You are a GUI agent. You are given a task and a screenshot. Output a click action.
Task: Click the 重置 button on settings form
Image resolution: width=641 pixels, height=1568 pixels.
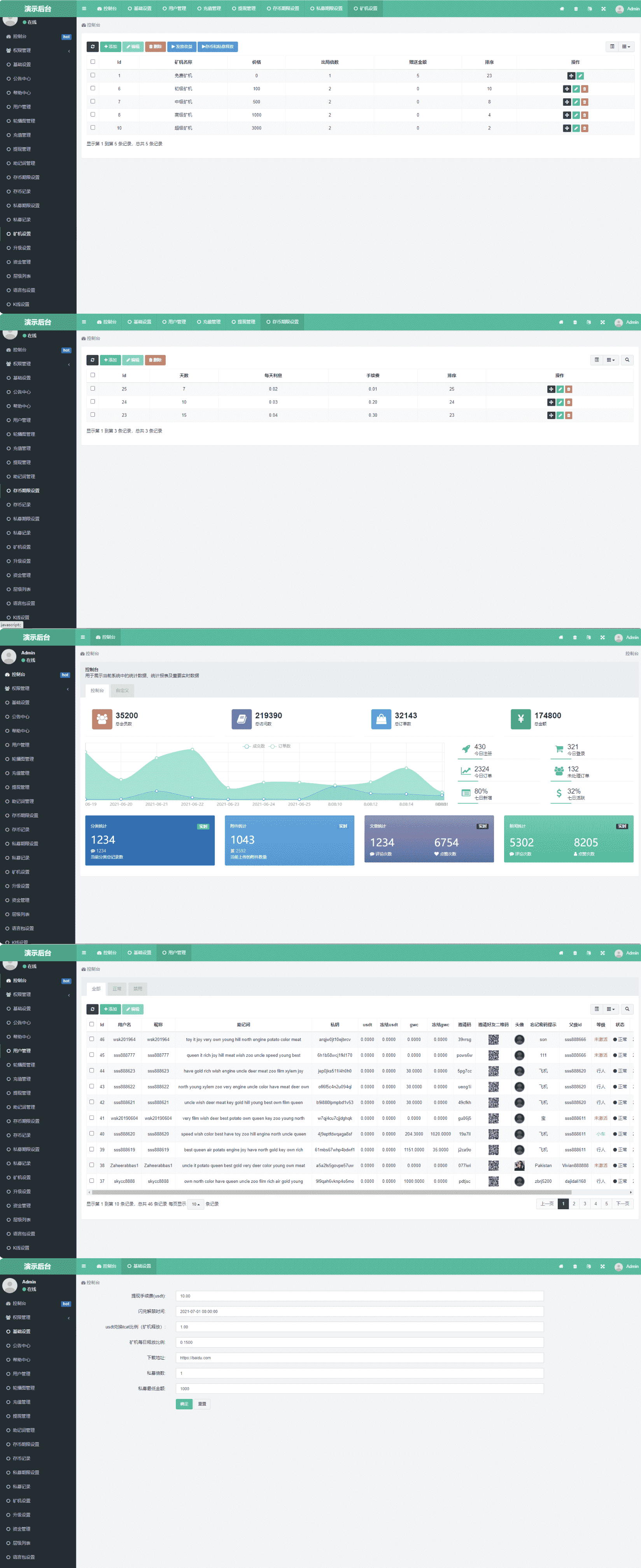click(x=202, y=1404)
